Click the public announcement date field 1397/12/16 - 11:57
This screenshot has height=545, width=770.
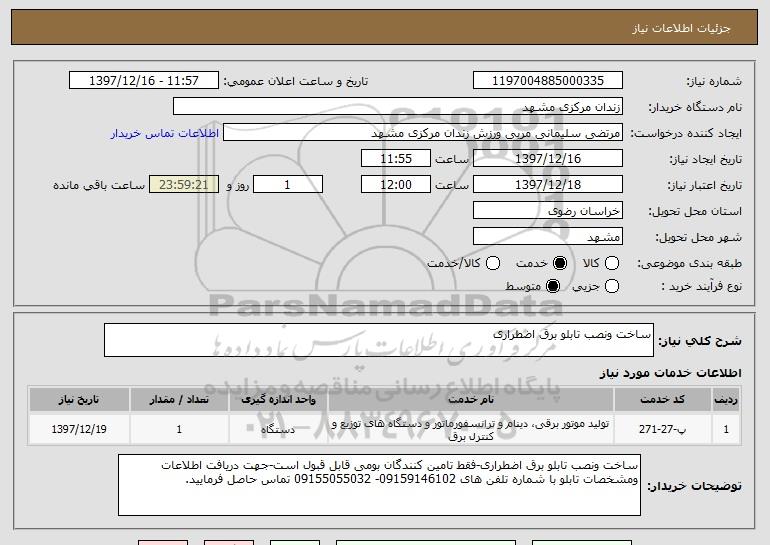coord(144,81)
